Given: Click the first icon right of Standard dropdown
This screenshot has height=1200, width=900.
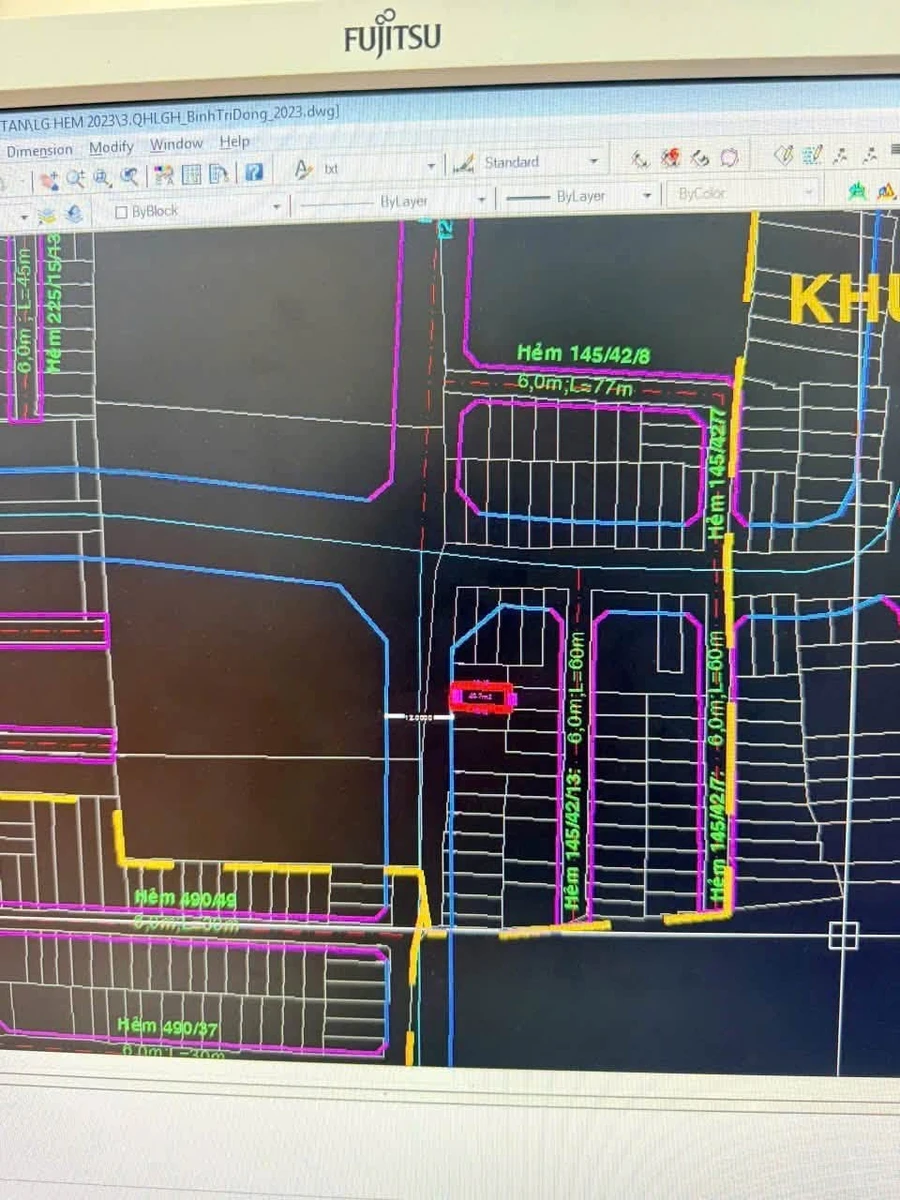Looking at the screenshot, I should (640, 159).
